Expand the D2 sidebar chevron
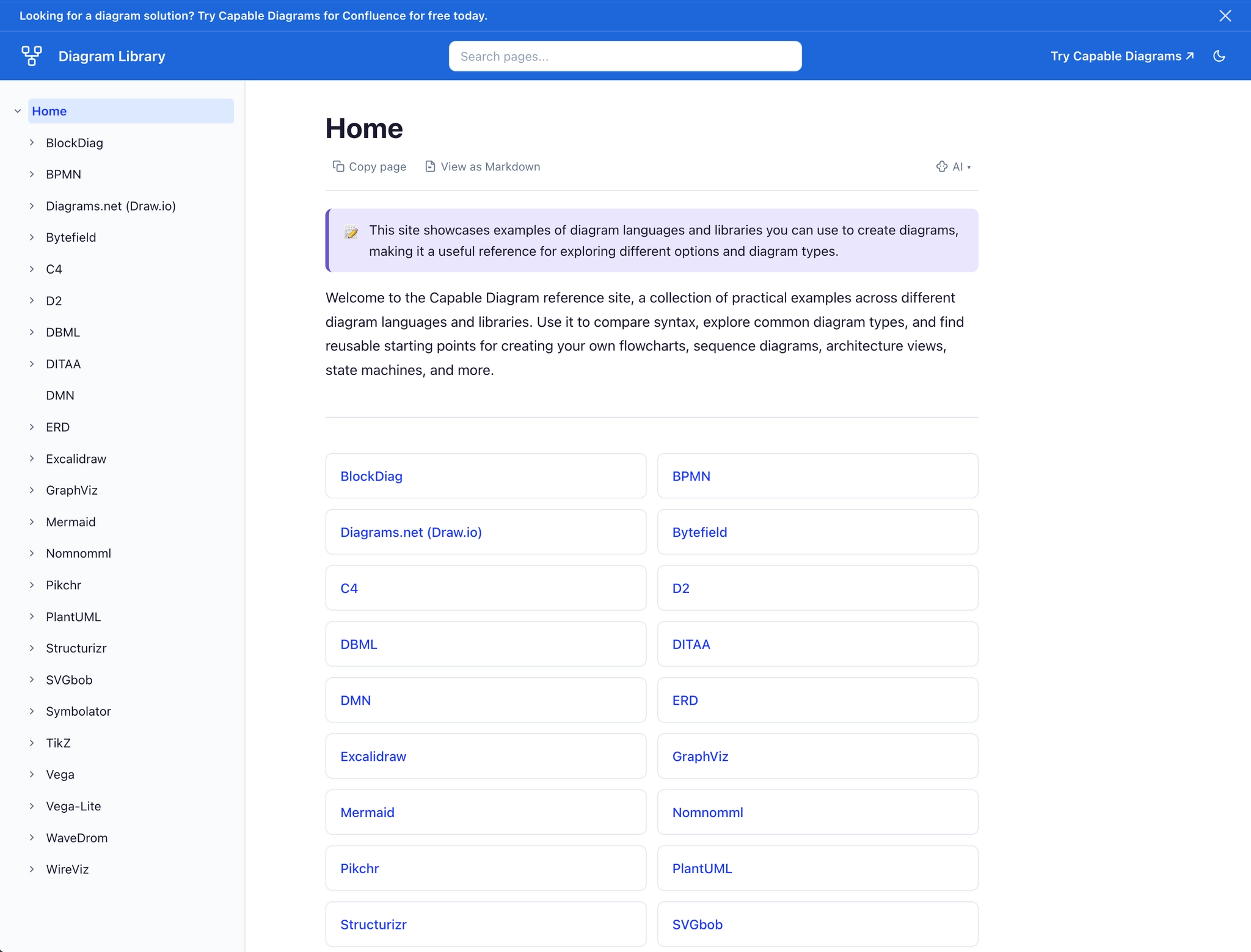The width and height of the screenshot is (1251, 952). 32,300
